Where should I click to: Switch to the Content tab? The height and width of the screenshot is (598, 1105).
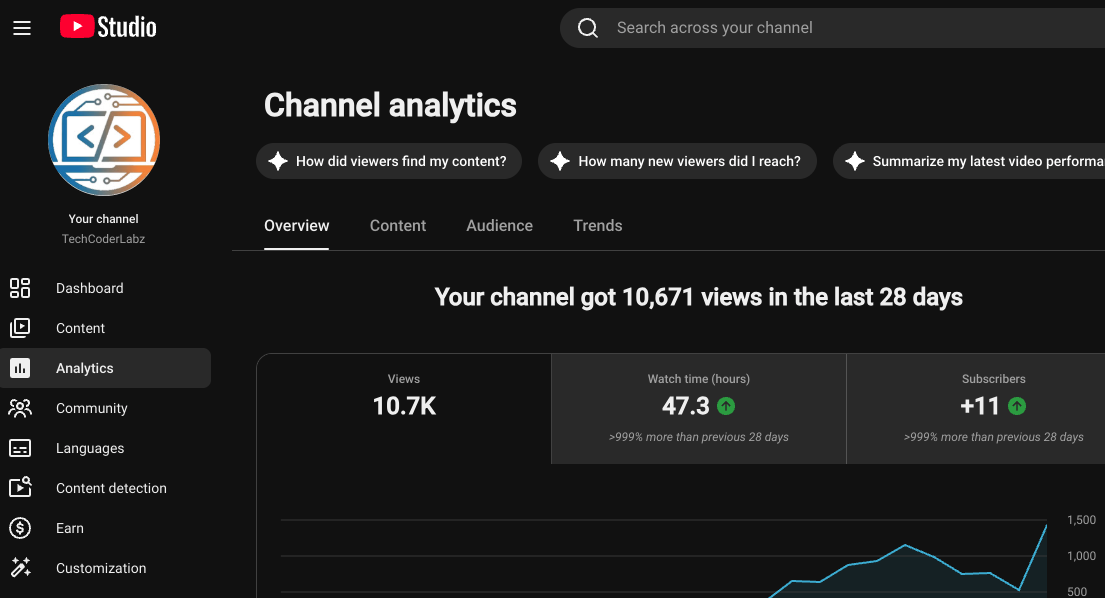[x=397, y=225]
